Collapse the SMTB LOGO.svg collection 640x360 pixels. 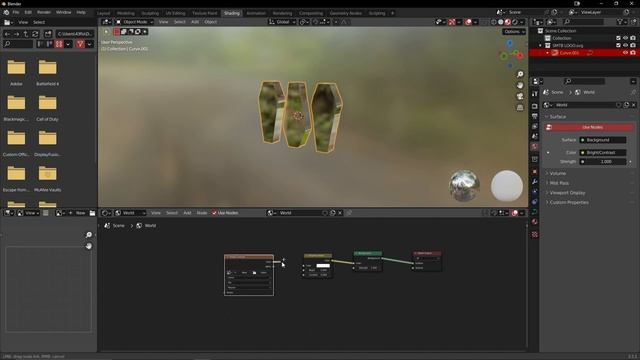click(x=540, y=45)
